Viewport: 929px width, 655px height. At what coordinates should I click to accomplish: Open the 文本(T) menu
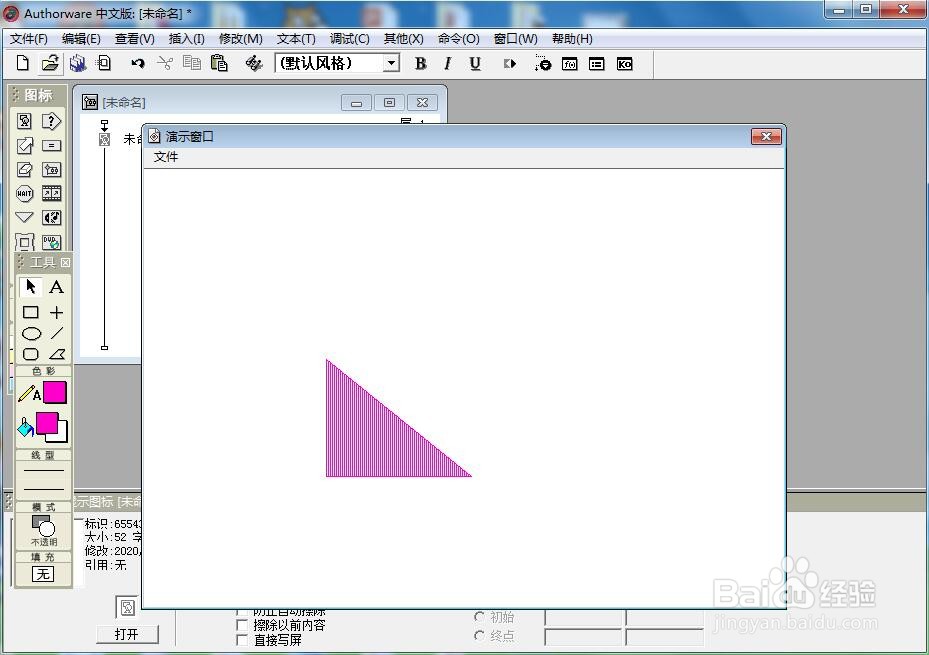[x=296, y=38]
